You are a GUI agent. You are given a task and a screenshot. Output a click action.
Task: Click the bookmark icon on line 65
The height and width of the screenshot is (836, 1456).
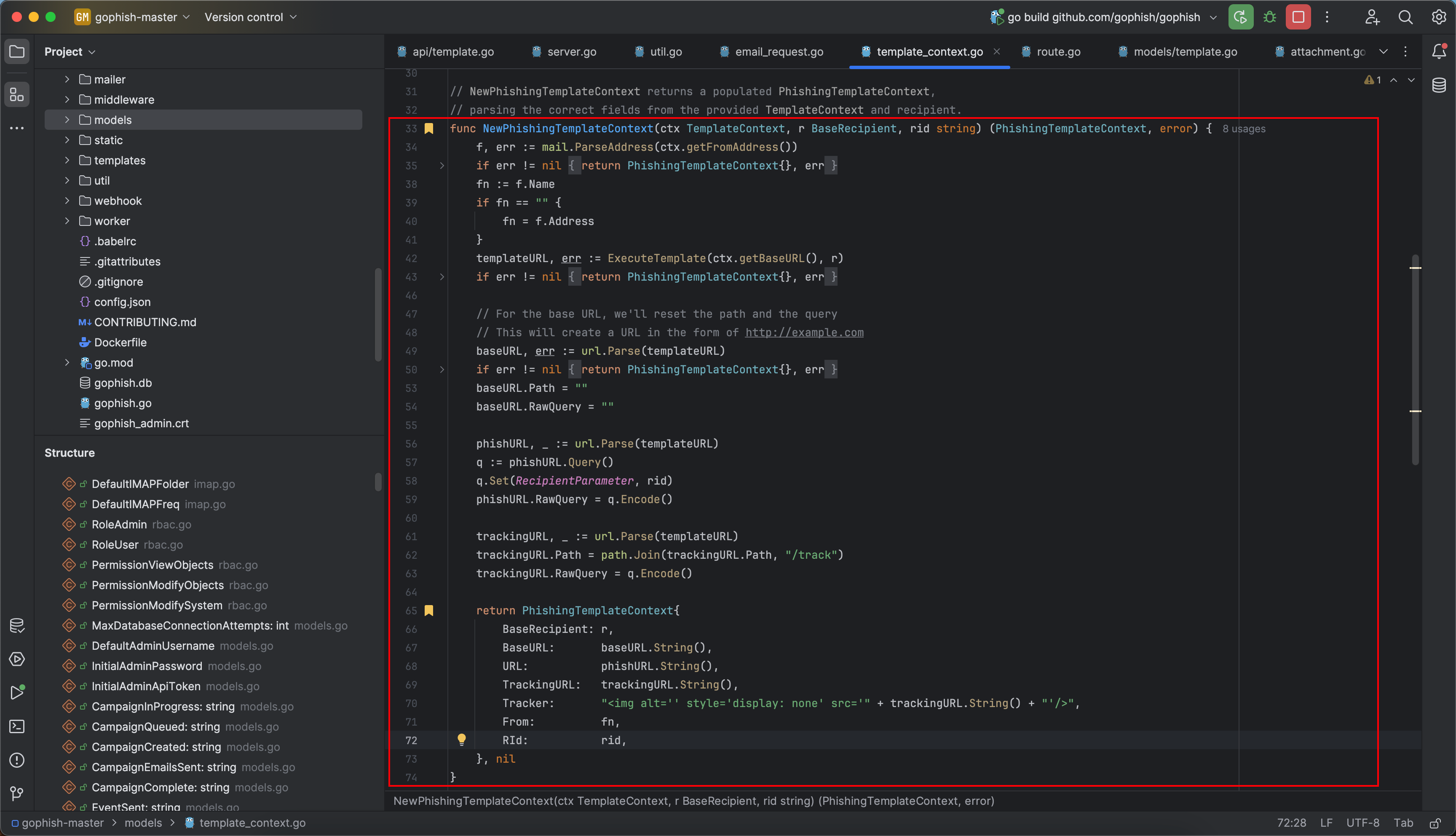[429, 610]
